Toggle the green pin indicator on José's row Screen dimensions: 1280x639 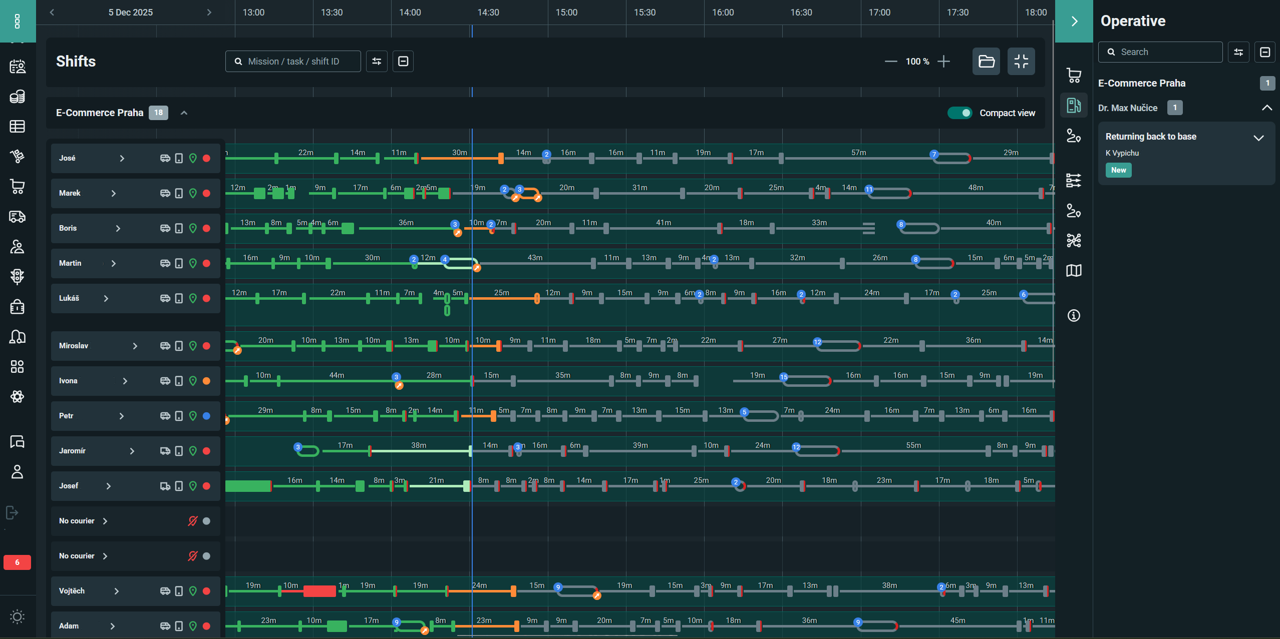pos(193,157)
